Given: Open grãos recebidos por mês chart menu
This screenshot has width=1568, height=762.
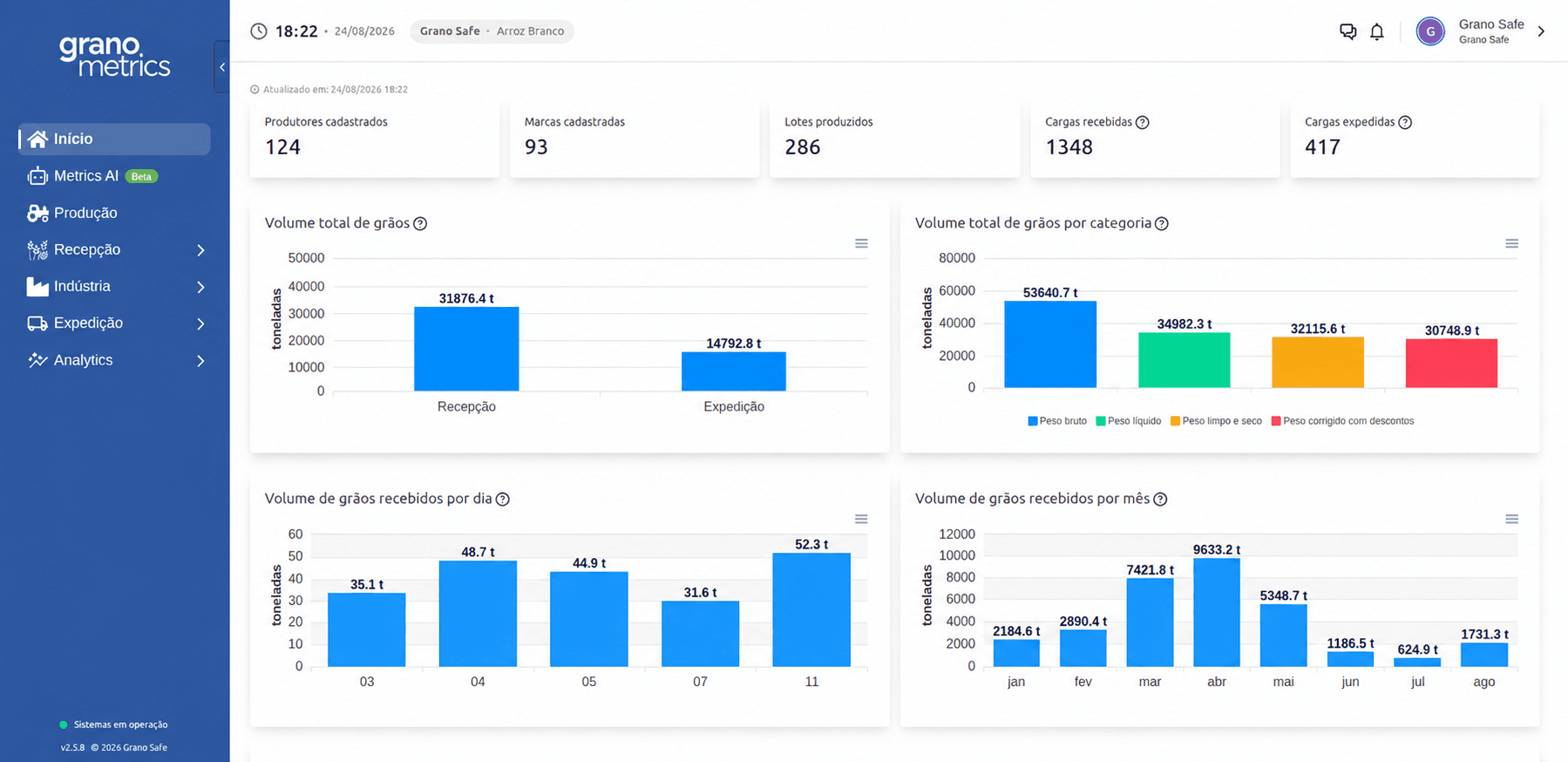Looking at the screenshot, I should [1512, 519].
